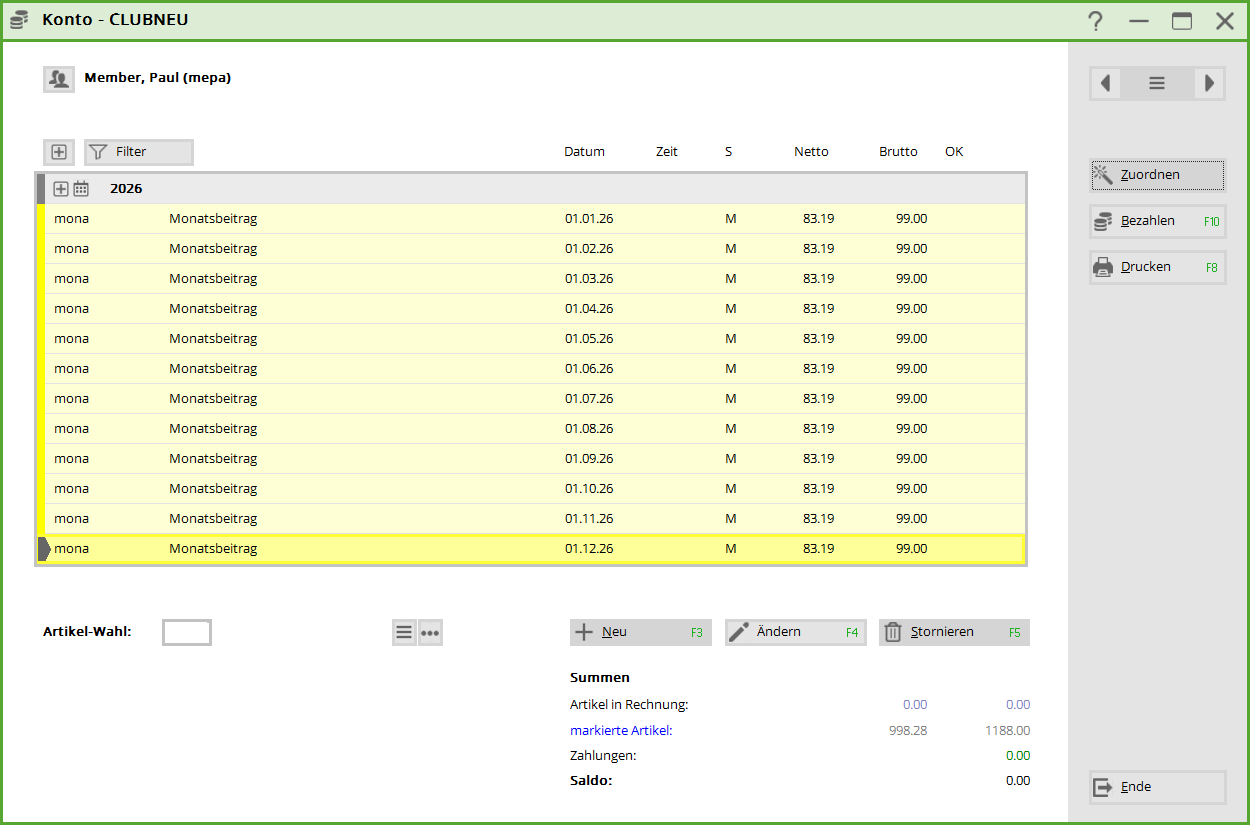Create a new entry with Neu
This screenshot has height=825, width=1250.
(x=640, y=632)
